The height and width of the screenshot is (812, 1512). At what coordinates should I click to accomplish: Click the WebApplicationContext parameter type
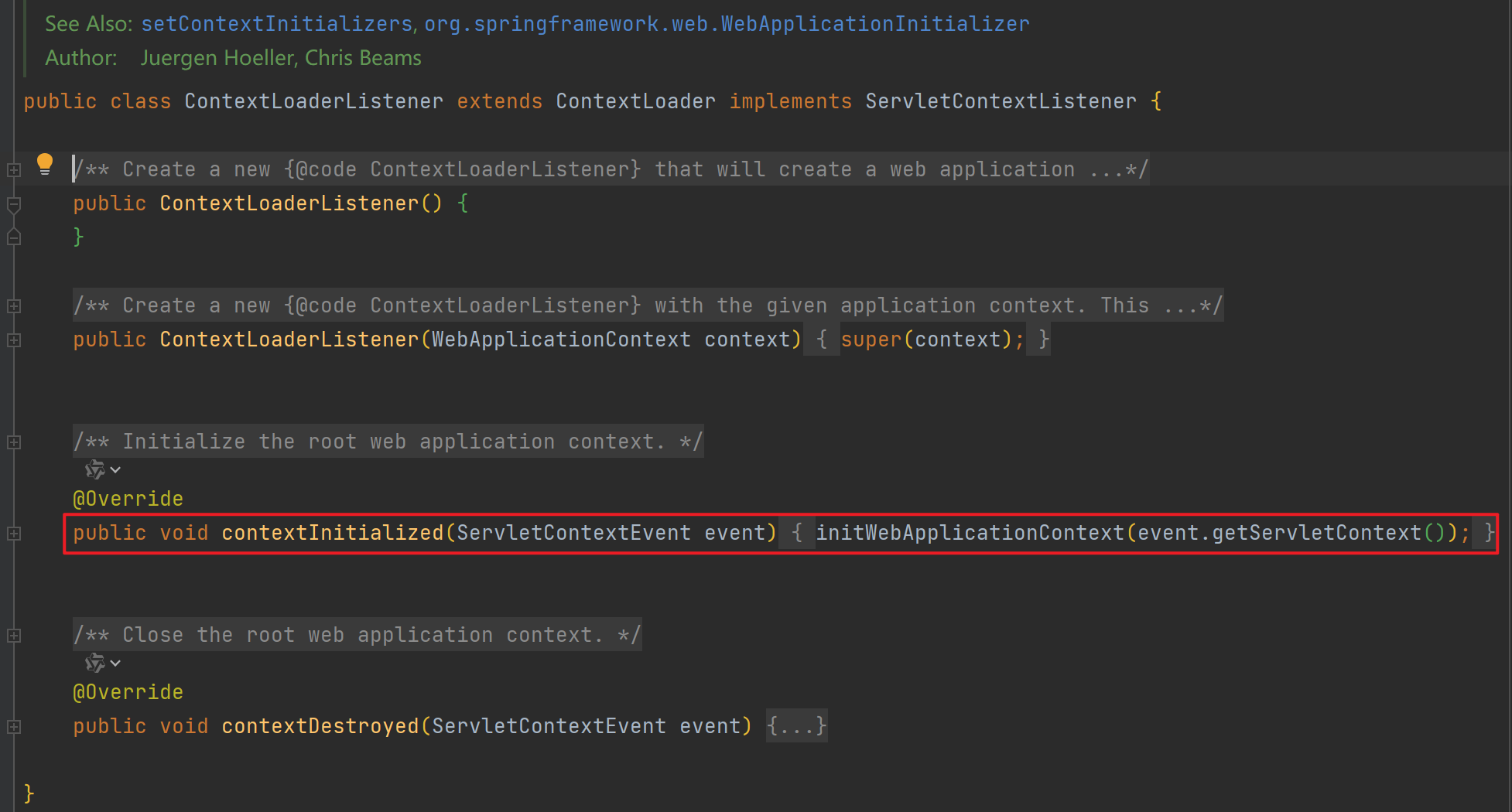click(561, 339)
